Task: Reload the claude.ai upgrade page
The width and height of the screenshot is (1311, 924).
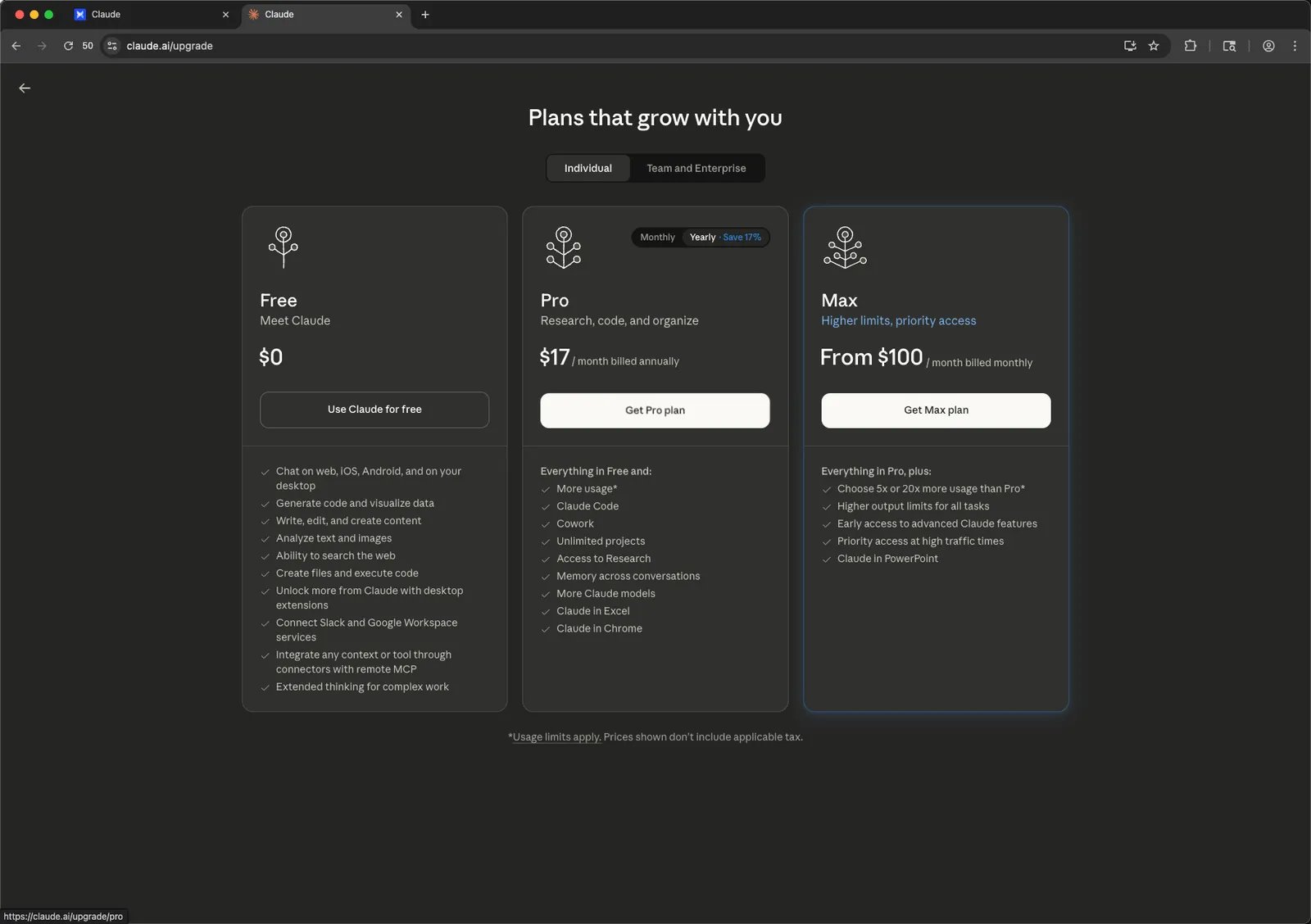Action: pyautogui.click(x=68, y=46)
